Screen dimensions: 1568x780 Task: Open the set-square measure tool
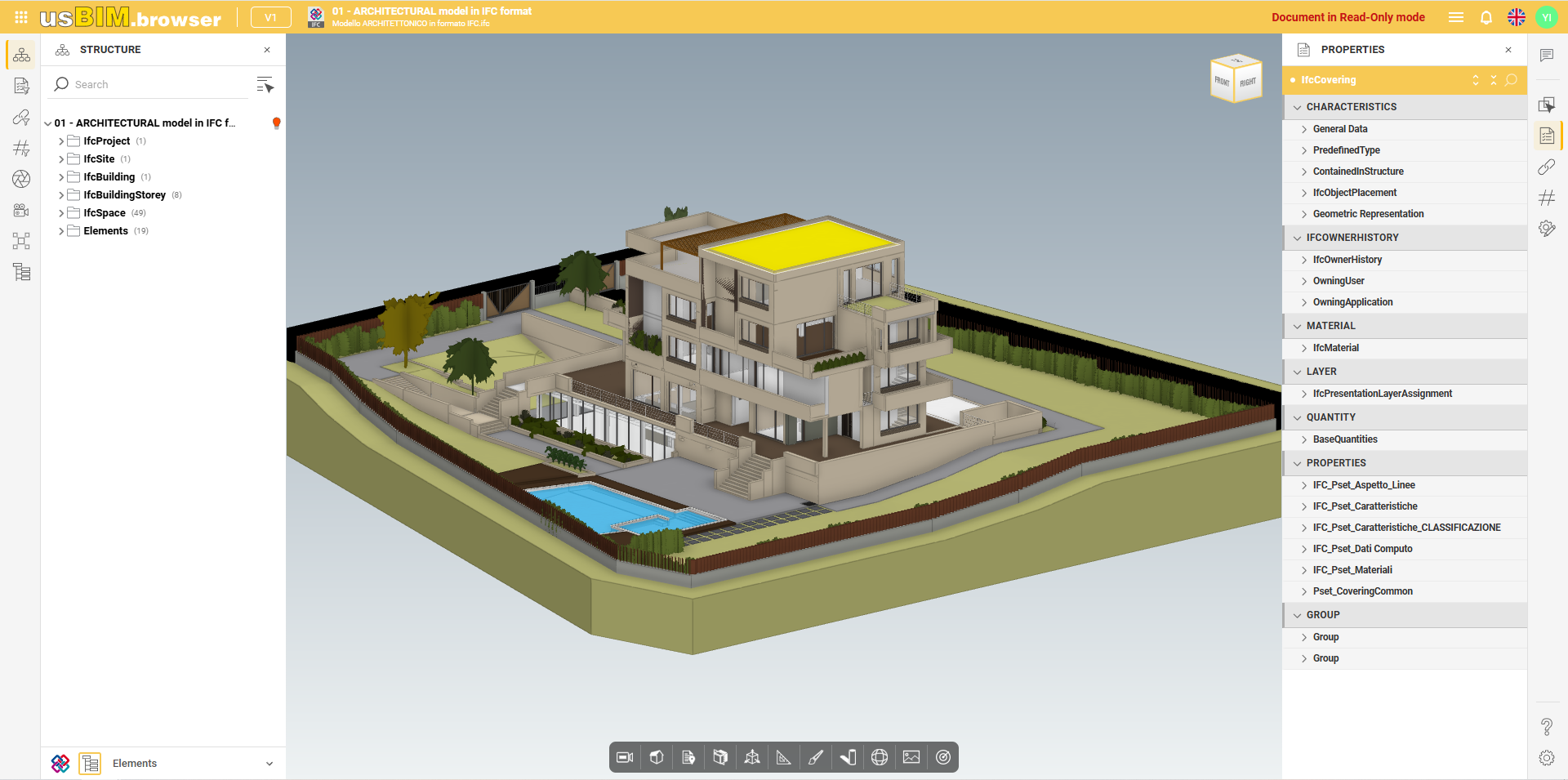pyautogui.click(x=784, y=757)
